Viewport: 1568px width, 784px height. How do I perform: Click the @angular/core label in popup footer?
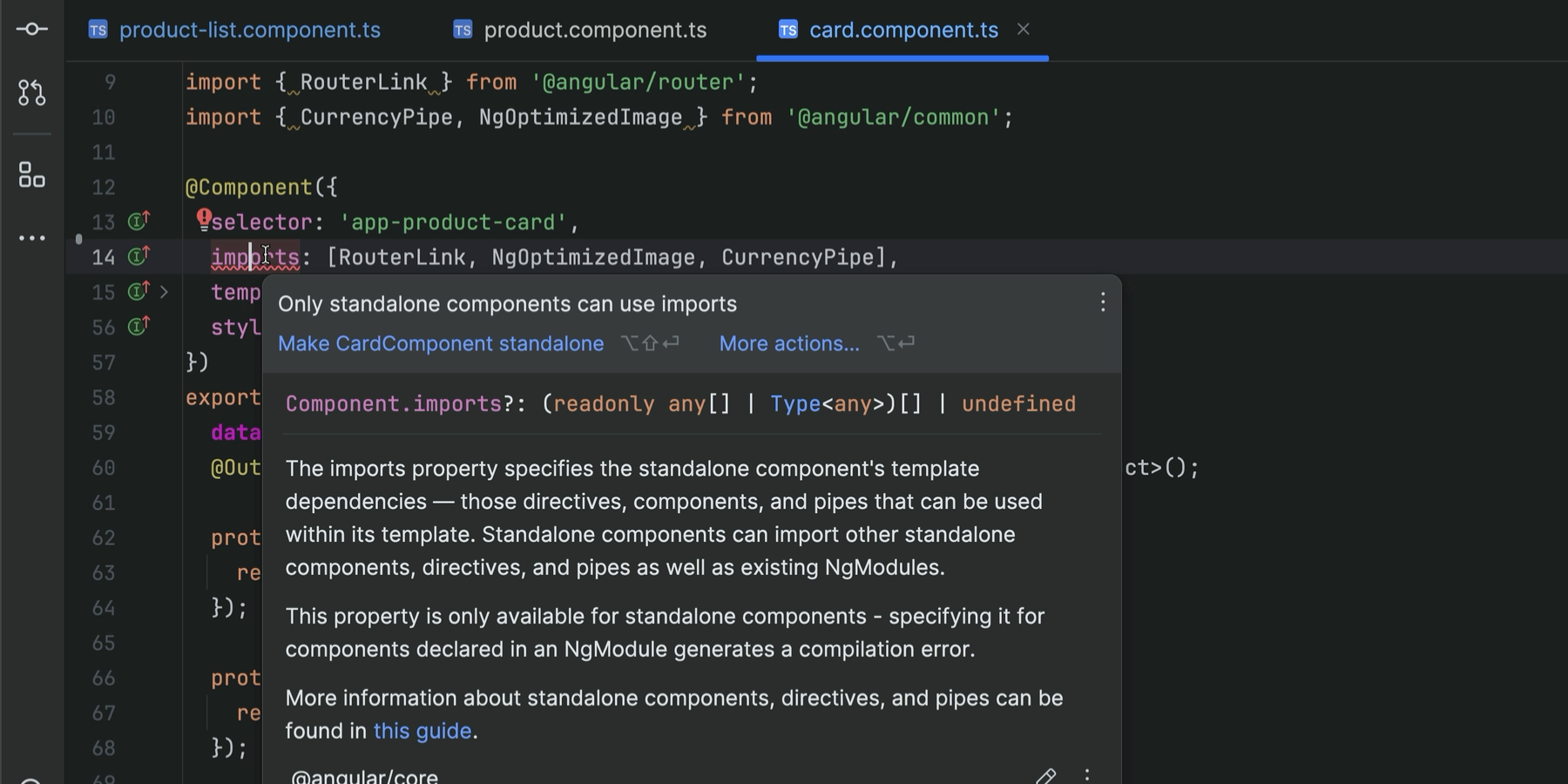click(x=364, y=775)
